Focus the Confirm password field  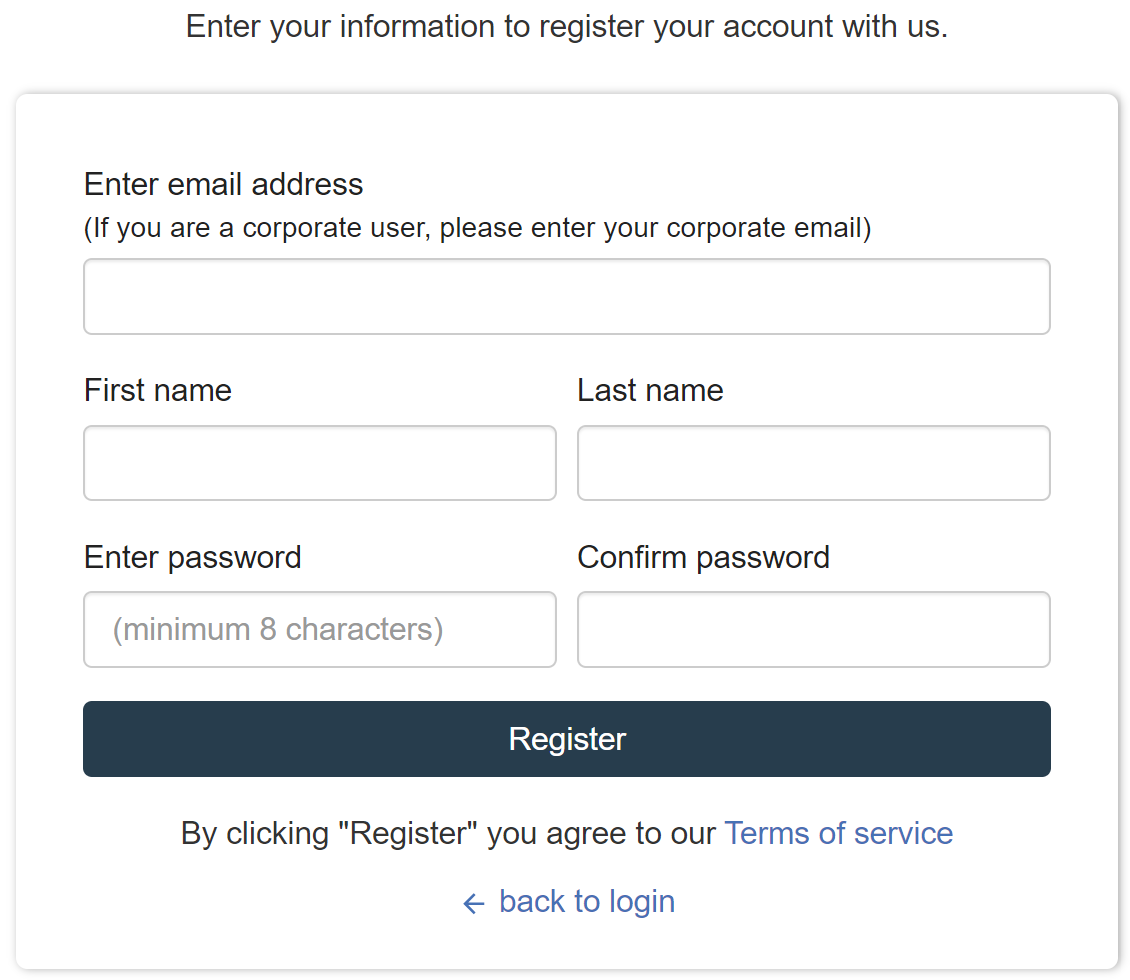[x=814, y=629]
